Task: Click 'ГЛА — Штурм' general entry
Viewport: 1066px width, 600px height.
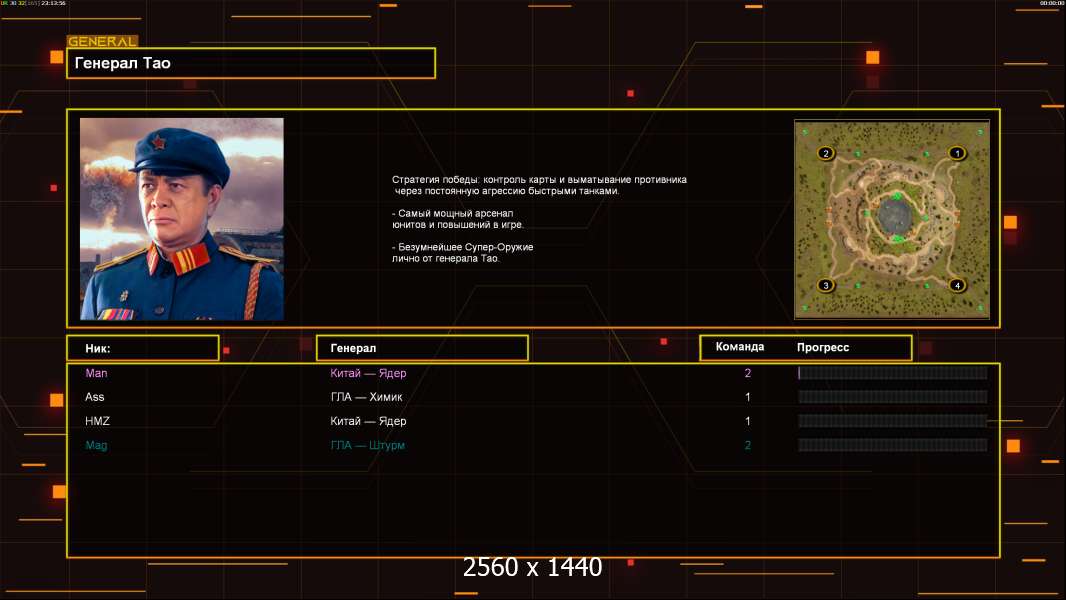Action: click(x=367, y=445)
